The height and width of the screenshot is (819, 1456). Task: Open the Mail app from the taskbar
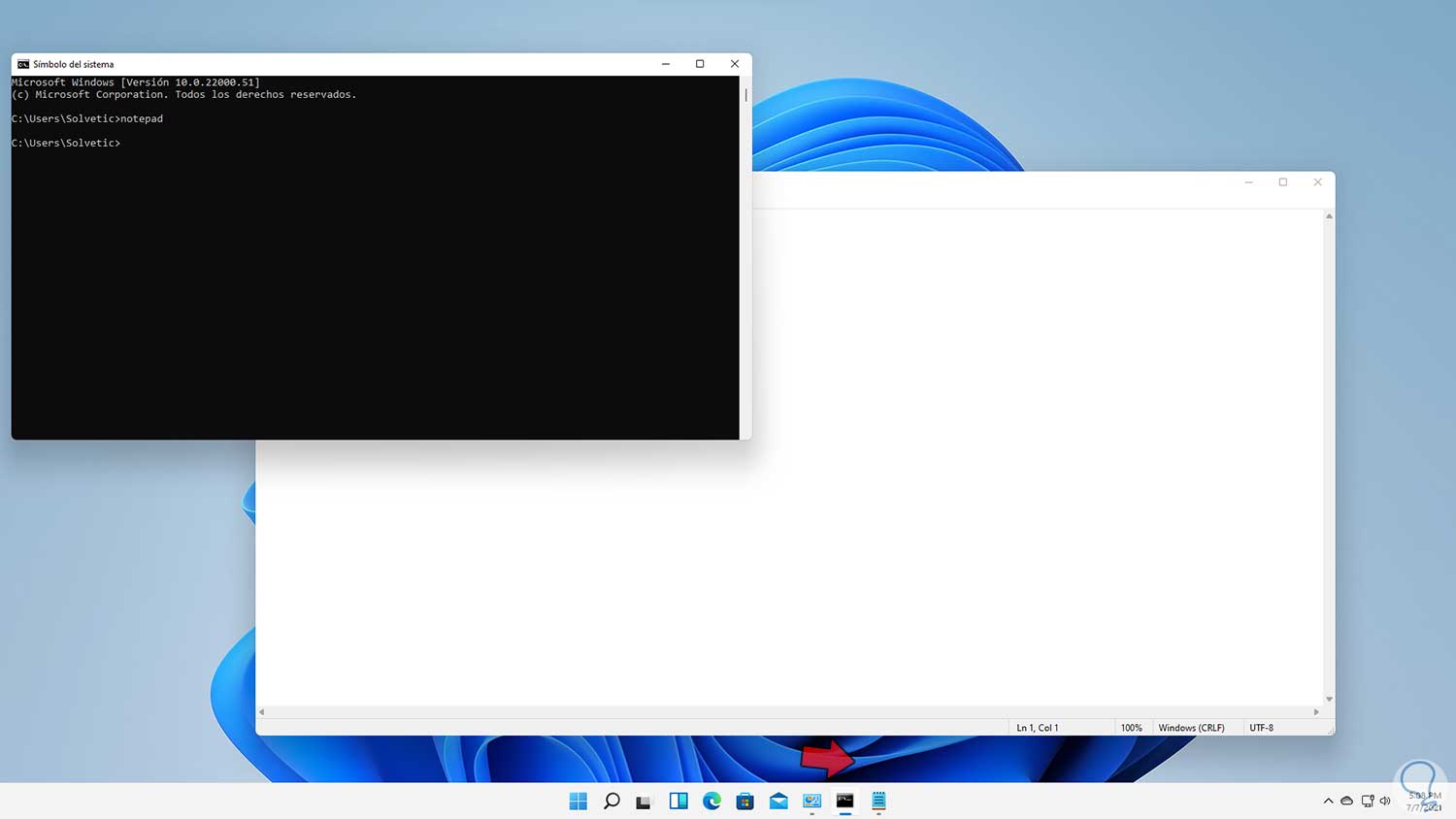tap(778, 801)
